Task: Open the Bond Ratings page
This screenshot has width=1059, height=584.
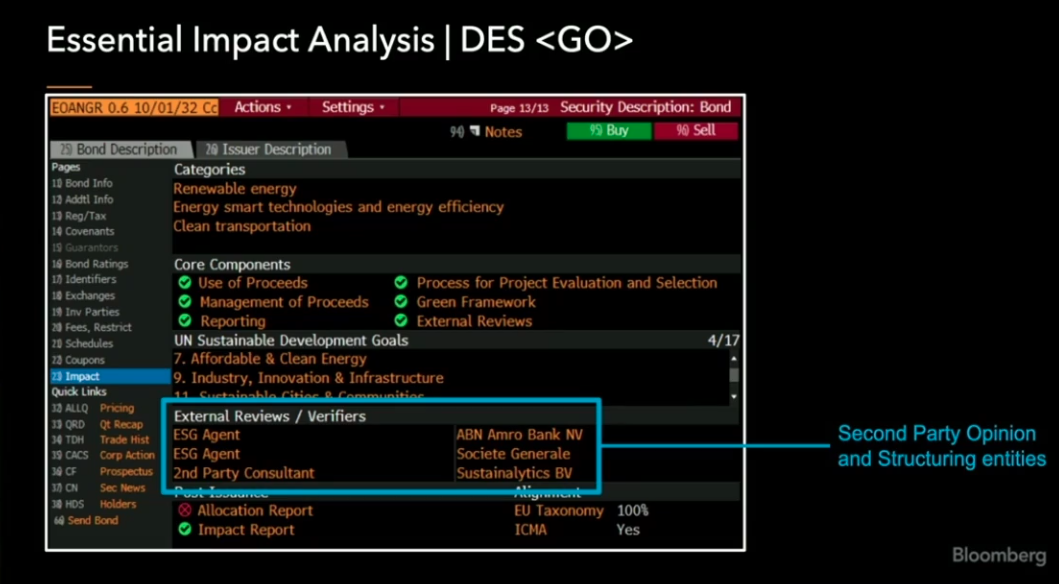Action: click(90, 264)
